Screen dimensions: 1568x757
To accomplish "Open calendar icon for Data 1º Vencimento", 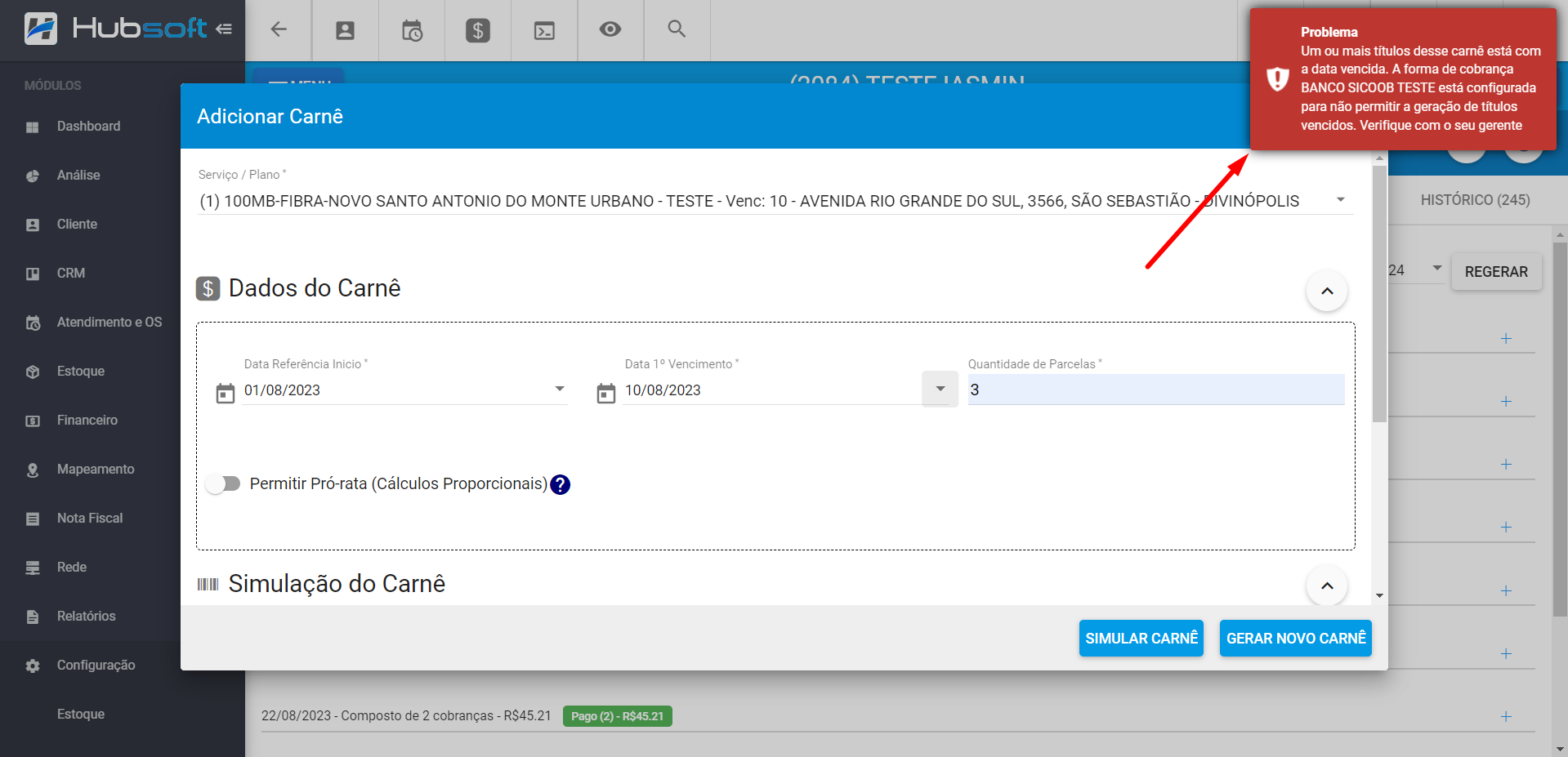I will coord(606,394).
